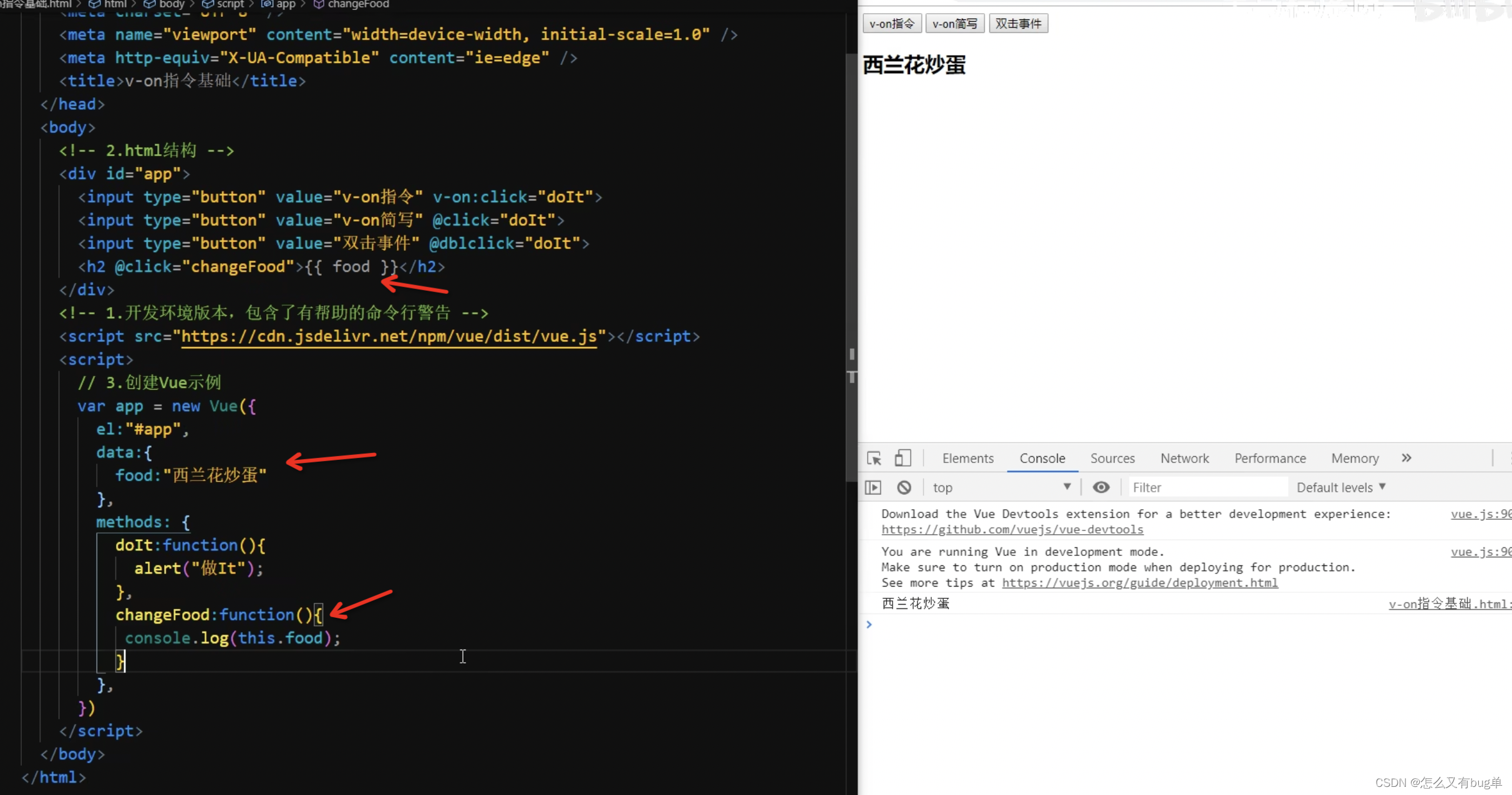The height and width of the screenshot is (795, 1512).
Task: Switch to the Elements tab
Action: pos(967,459)
